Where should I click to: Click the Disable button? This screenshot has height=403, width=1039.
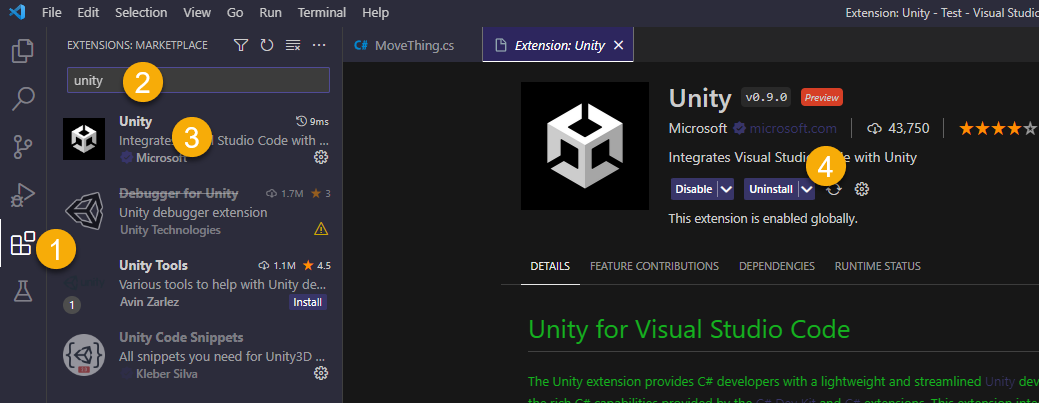[x=694, y=189]
